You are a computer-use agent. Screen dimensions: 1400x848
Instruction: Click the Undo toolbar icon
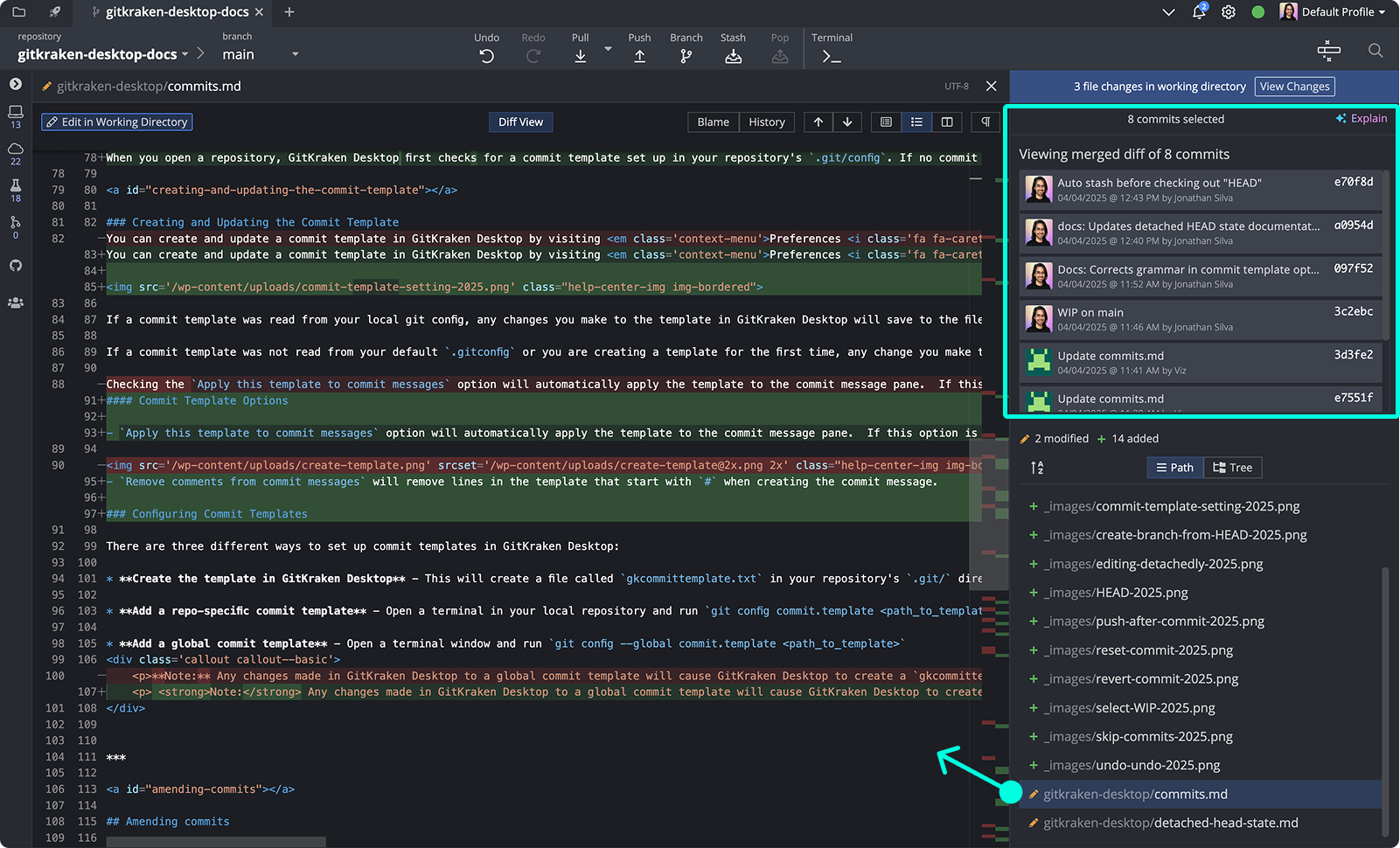[x=486, y=56]
